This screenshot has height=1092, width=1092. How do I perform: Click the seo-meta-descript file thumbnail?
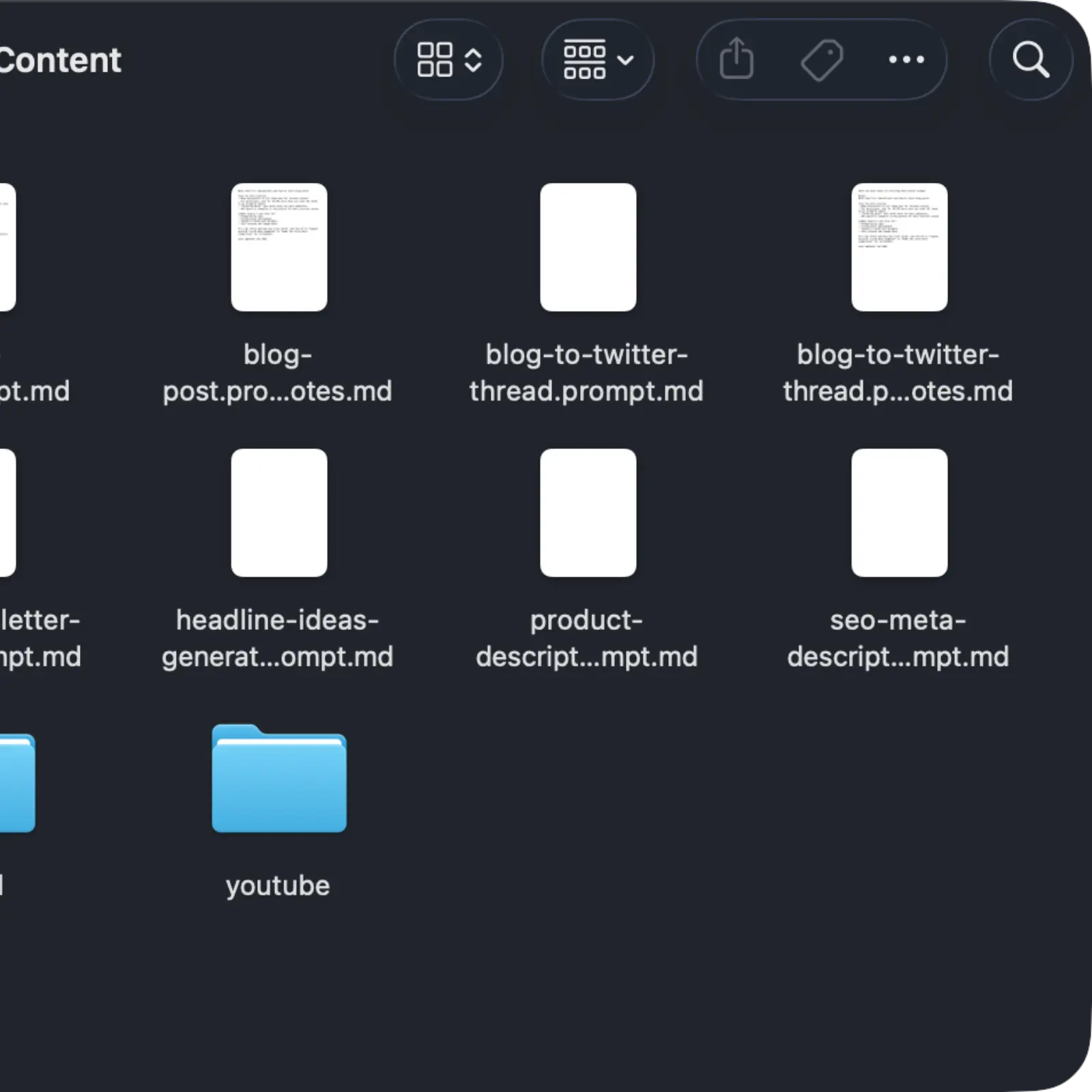point(900,512)
